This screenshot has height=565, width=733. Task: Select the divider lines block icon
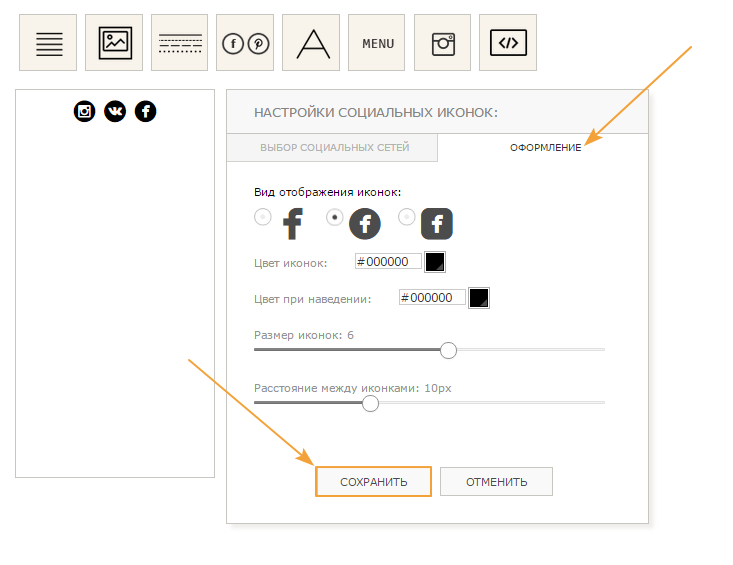[180, 43]
